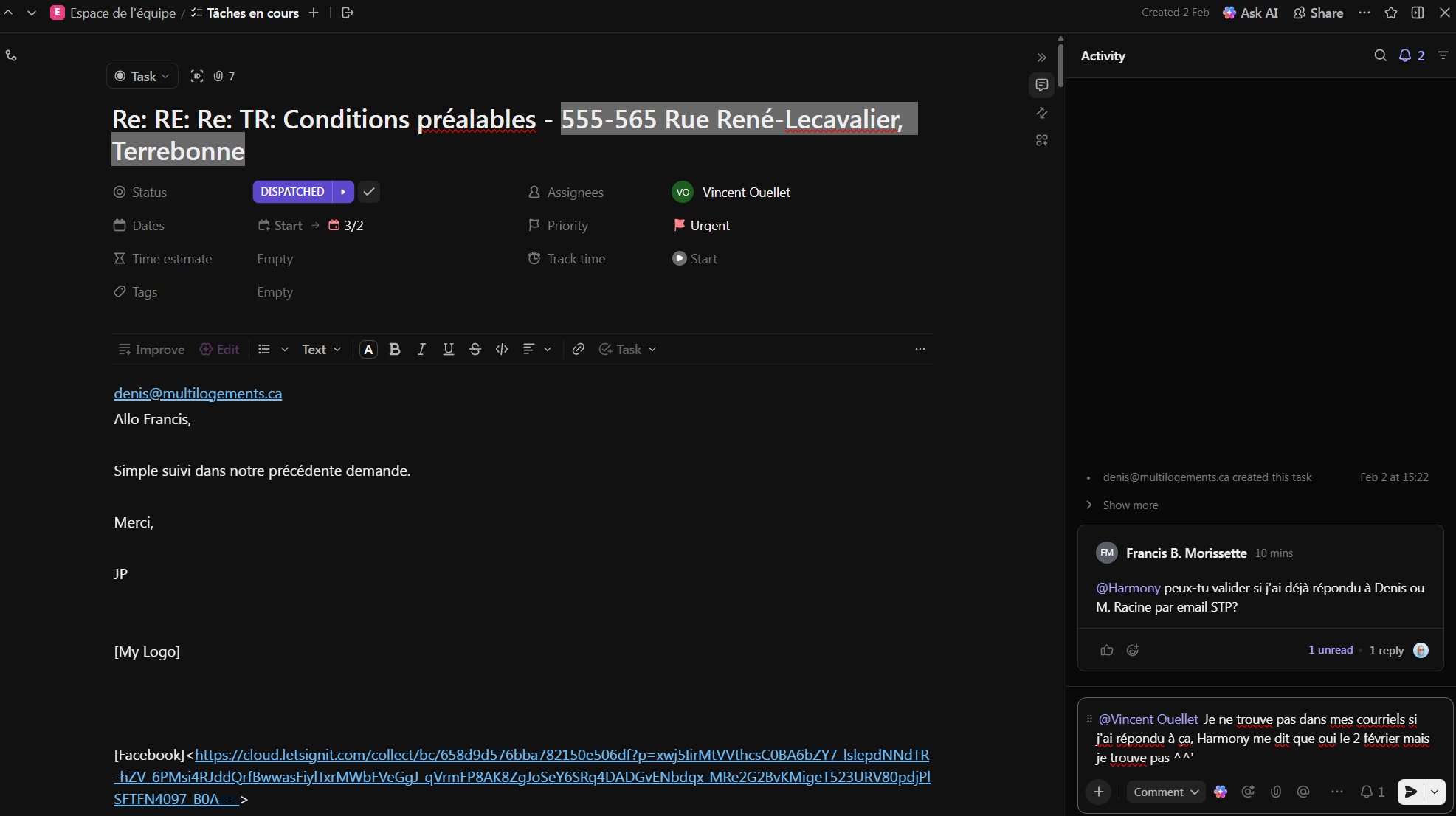
Task: Open denis@multilogements.ca email link
Action: pyautogui.click(x=198, y=393)
